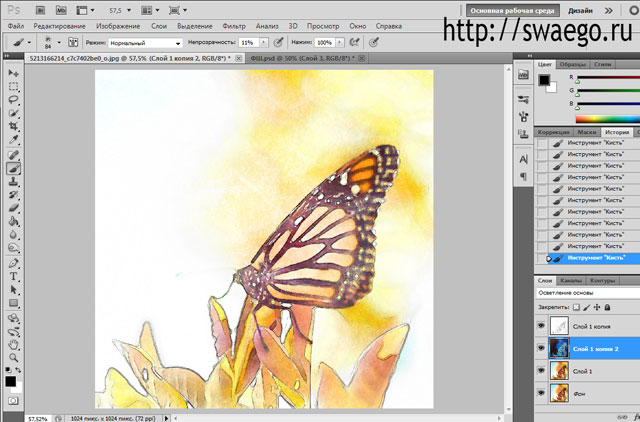Select the Rectangular Marquee tool
This screenshot has width=640, height=422.
point(13,87)
